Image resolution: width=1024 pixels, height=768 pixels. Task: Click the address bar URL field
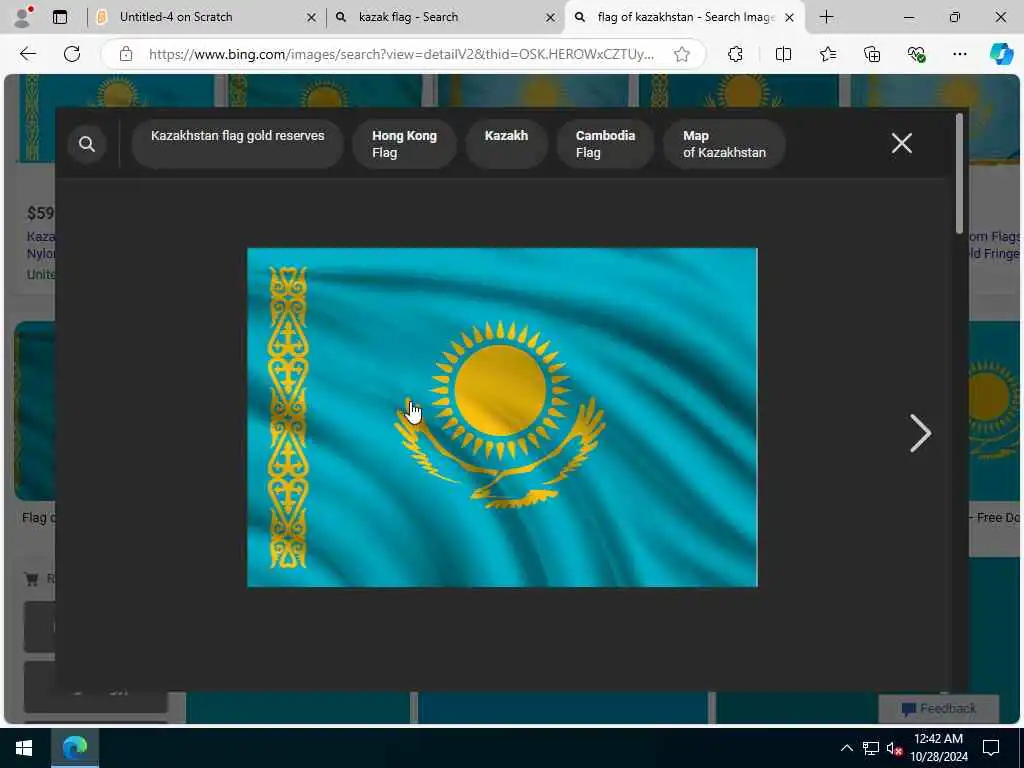click(x=402, y=54)
